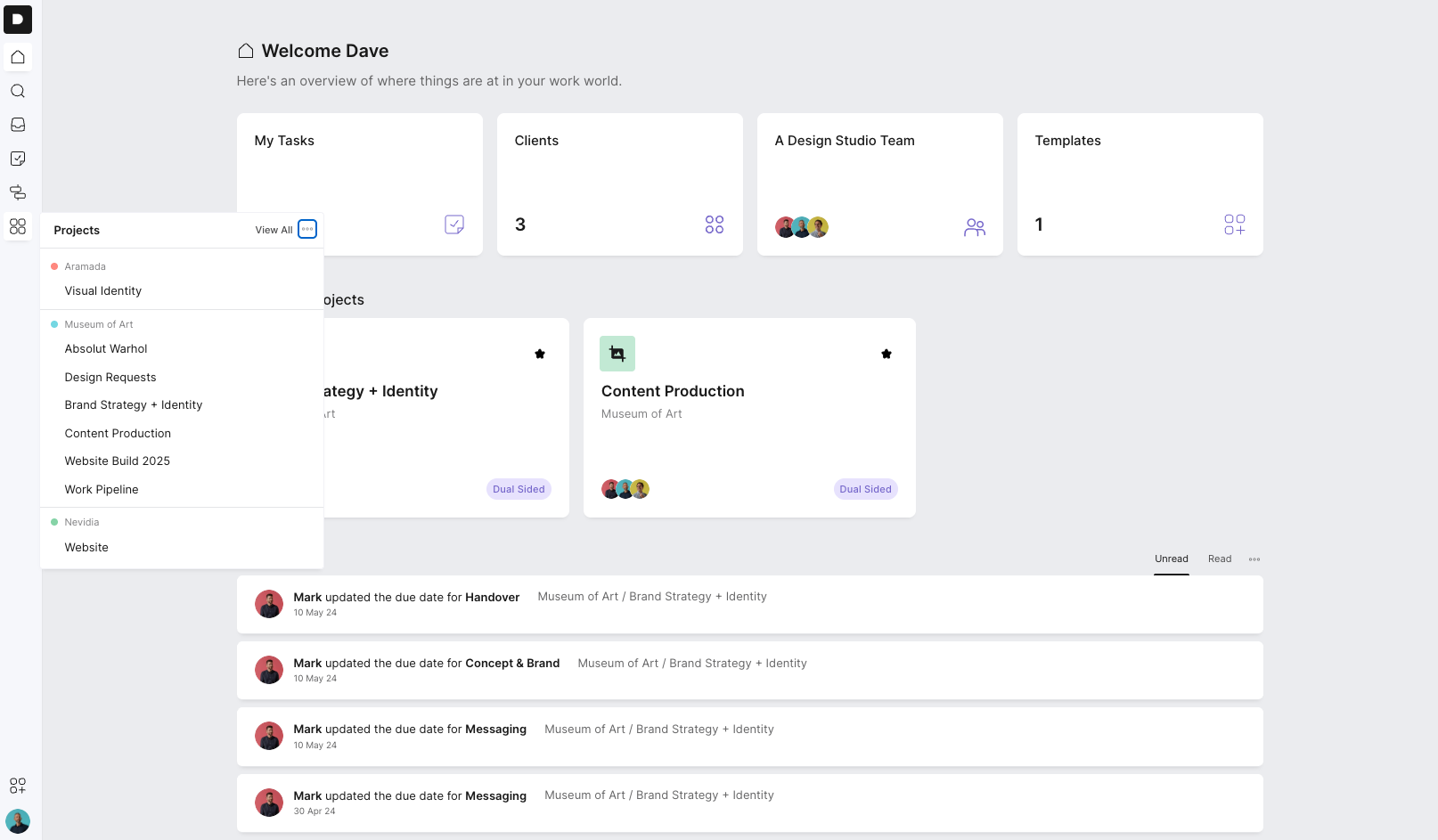
Task: Open the Absolut Warhol project
Action: coord(106,349)
